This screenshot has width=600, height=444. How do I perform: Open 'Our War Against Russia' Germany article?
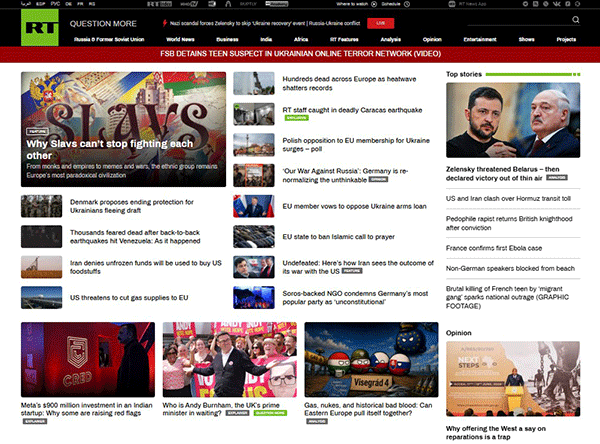(x=345, y=175)
